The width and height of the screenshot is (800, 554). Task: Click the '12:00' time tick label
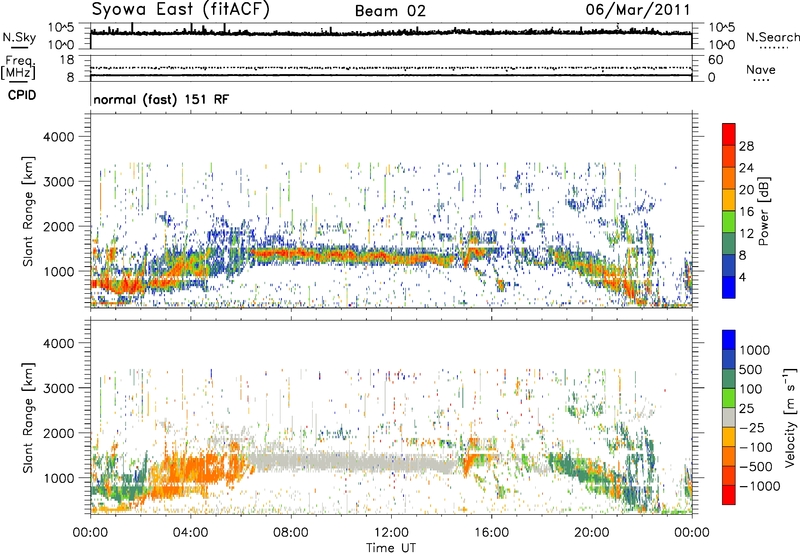[391, 533]
